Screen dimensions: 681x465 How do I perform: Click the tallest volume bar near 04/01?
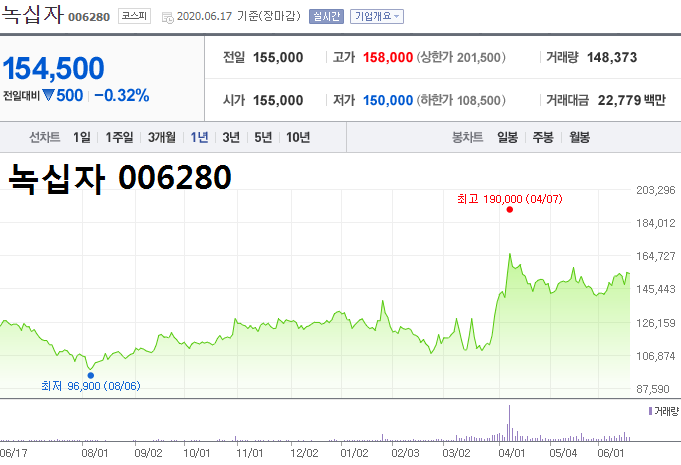pos(509,423)
